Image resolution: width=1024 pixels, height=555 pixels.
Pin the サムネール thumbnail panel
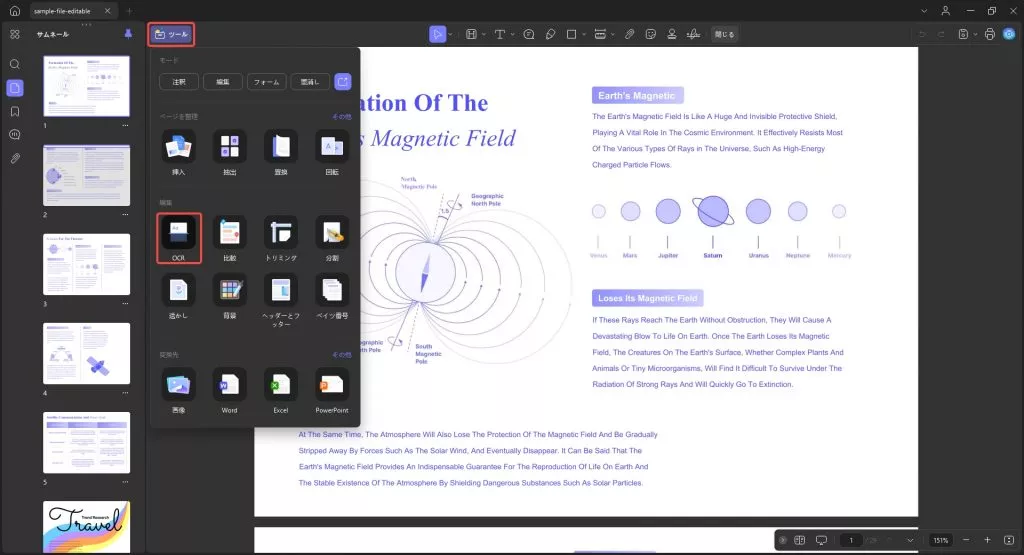click(129, 34)
